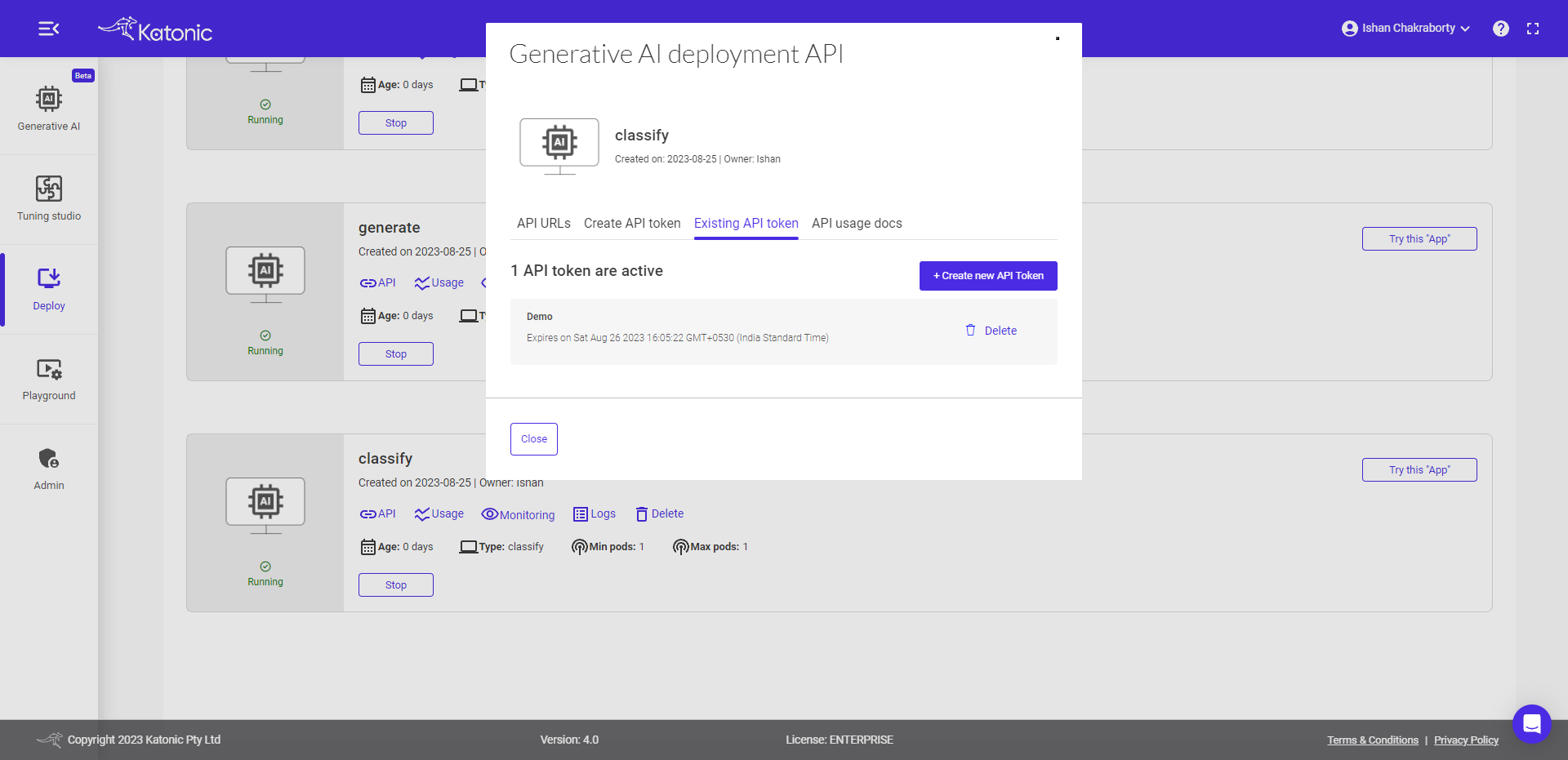Viewport: 1568px width, 760px height.
Task: Switch to Create API token tab
Action: click(632, 224)
